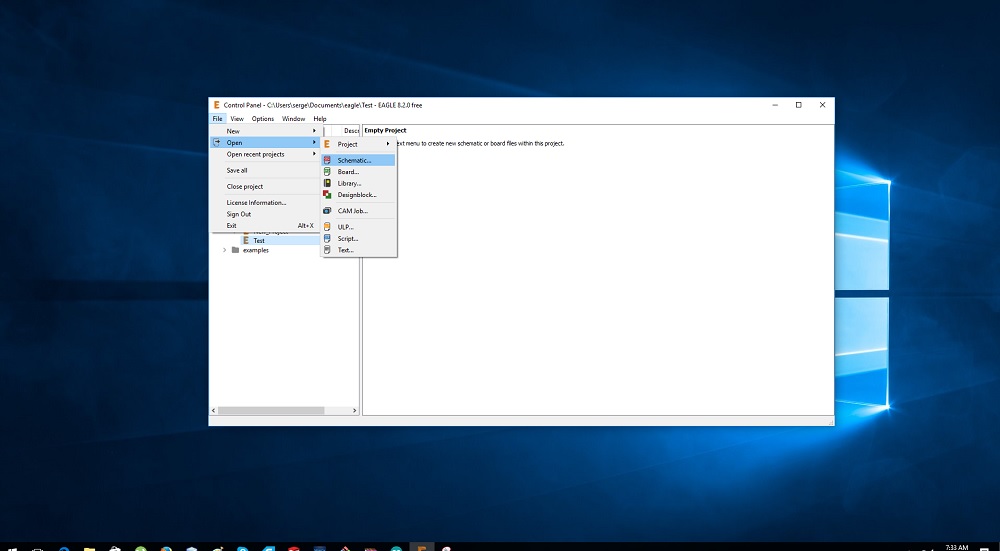Screen dimensions: 1000x551
Task: Choose Schematic... in the Open submenu
Action: [x=358, y=160]
